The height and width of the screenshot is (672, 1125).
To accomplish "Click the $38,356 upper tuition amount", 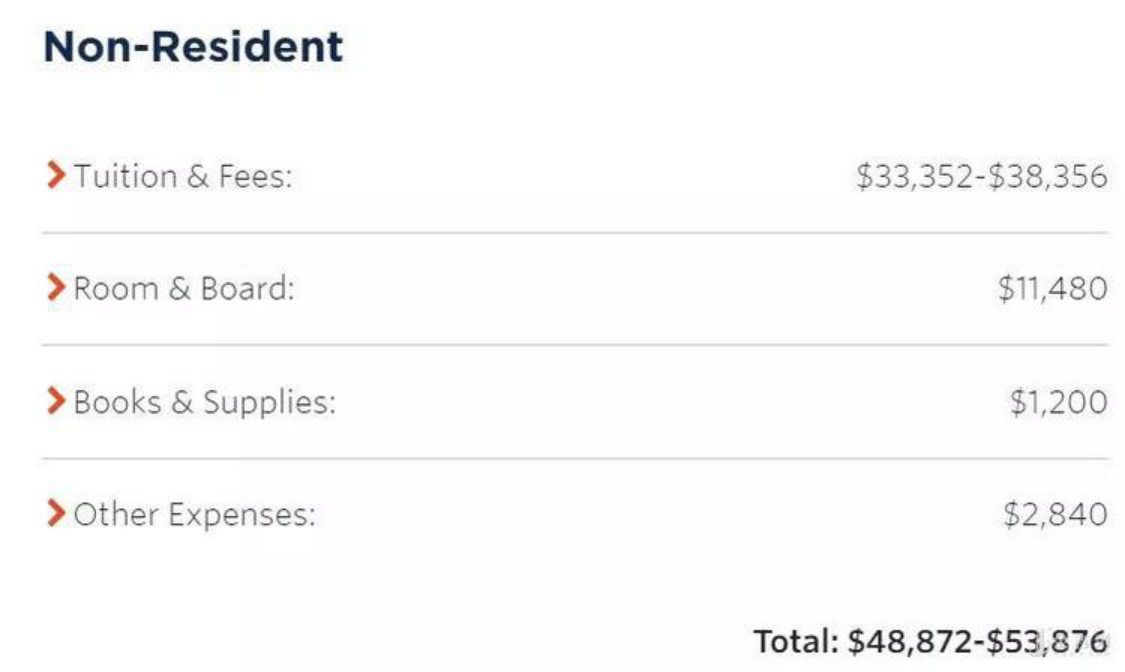I will point(1047,177).
